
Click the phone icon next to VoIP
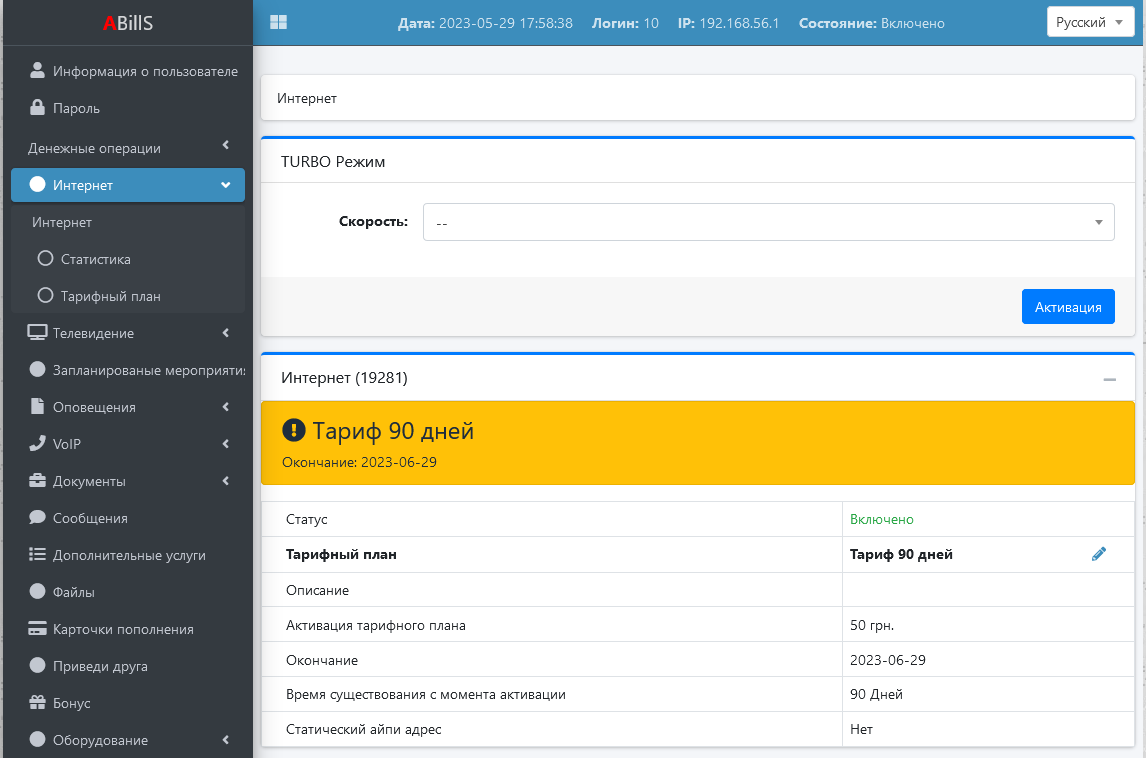point(38,443)
